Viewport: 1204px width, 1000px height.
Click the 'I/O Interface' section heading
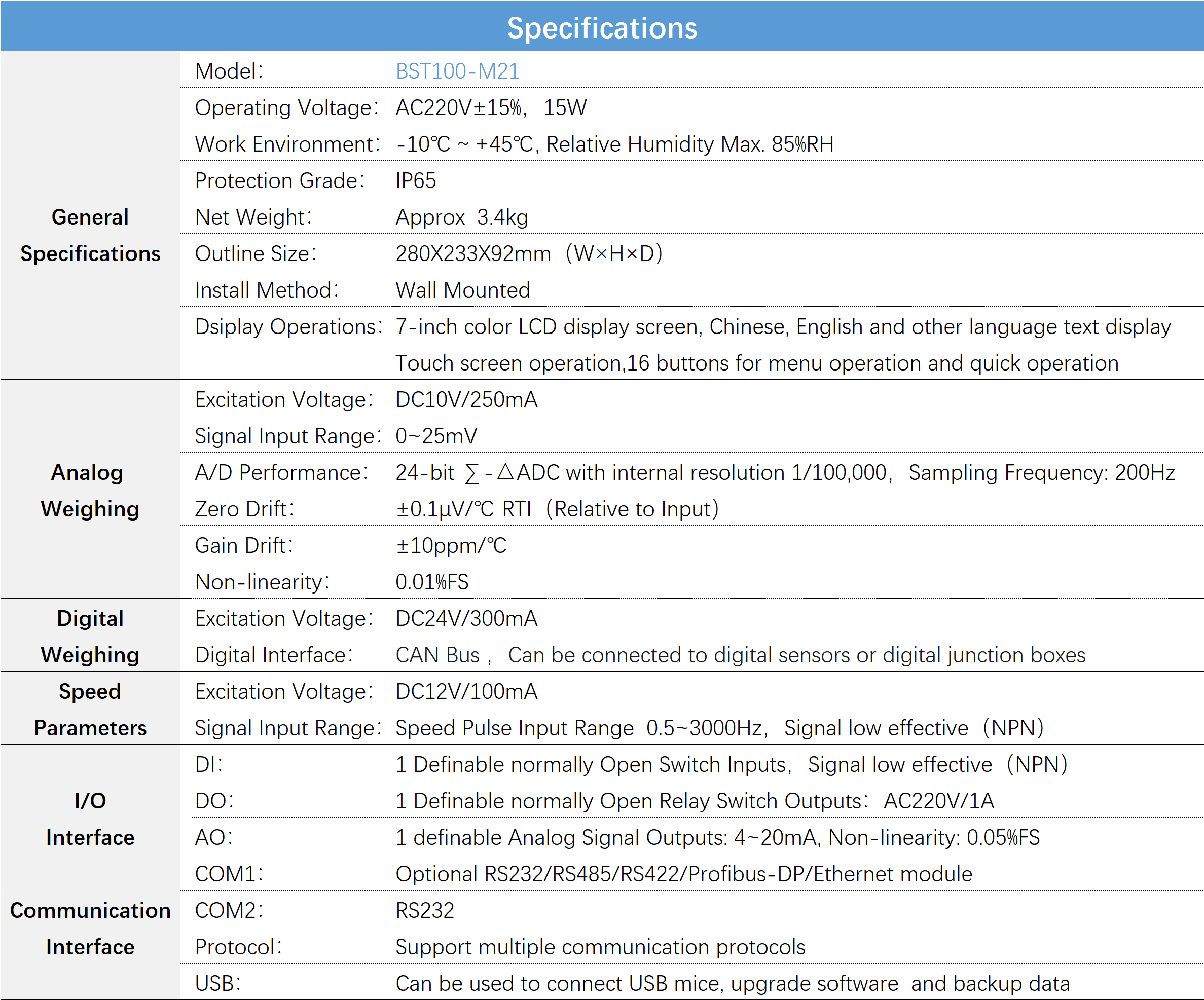pyautogui.click(x=90, y=820)
